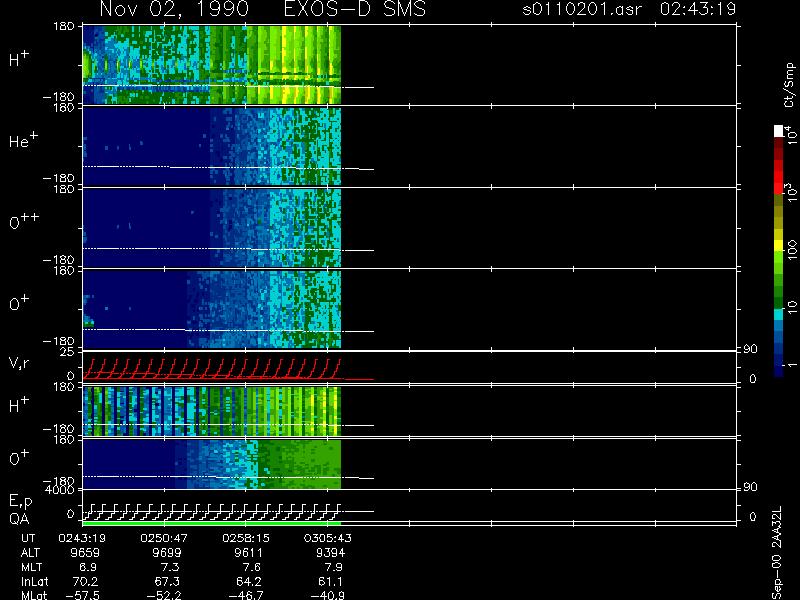Click the MLat value '-46.7'
This screenshot has height=600, width=800.
coord(246,595)
